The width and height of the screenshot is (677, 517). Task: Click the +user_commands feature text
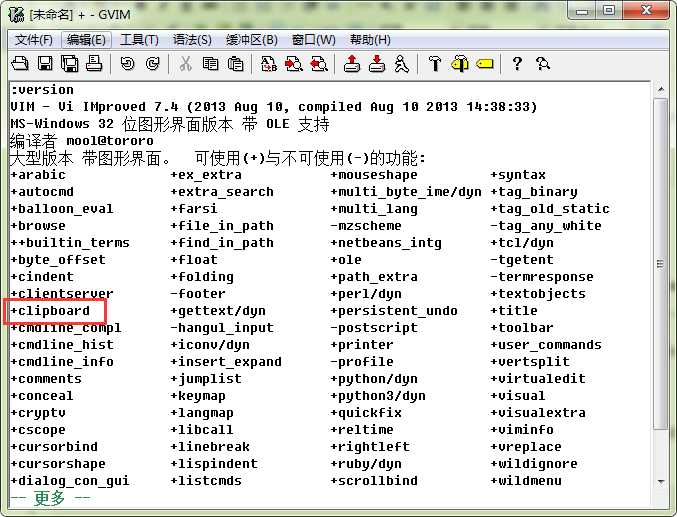[546, 345]
